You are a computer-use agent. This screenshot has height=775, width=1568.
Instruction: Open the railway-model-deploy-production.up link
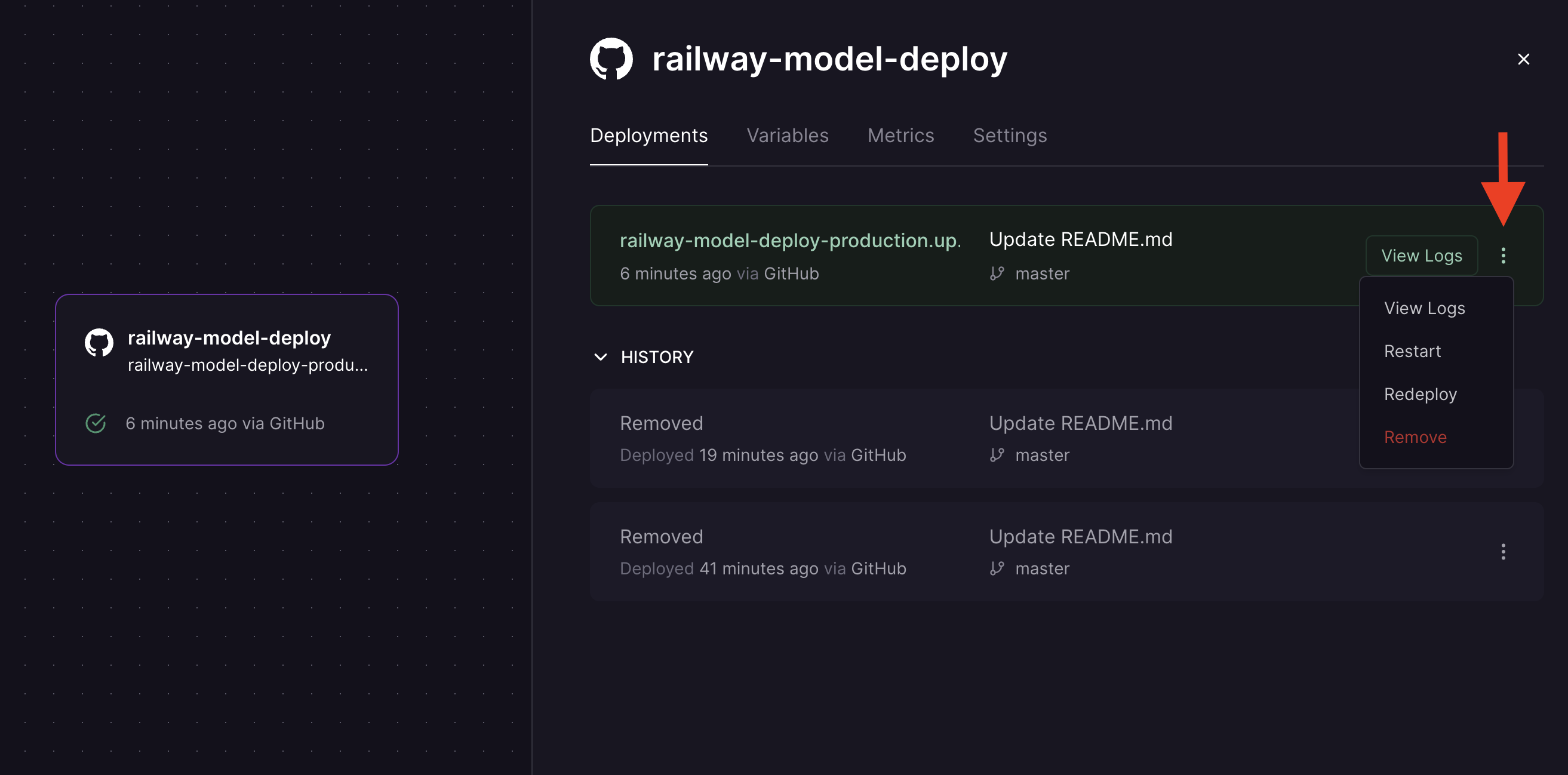[x=790, y=241]
